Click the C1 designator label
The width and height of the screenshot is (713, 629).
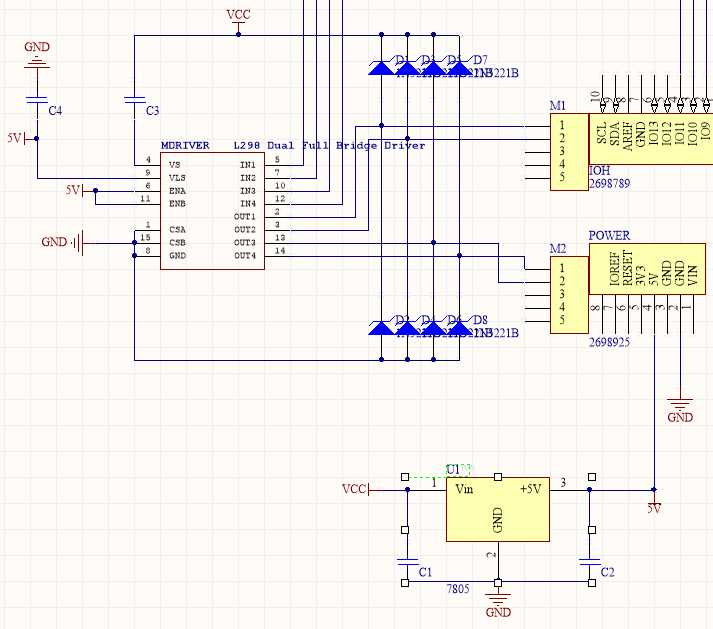click(426, 572)
